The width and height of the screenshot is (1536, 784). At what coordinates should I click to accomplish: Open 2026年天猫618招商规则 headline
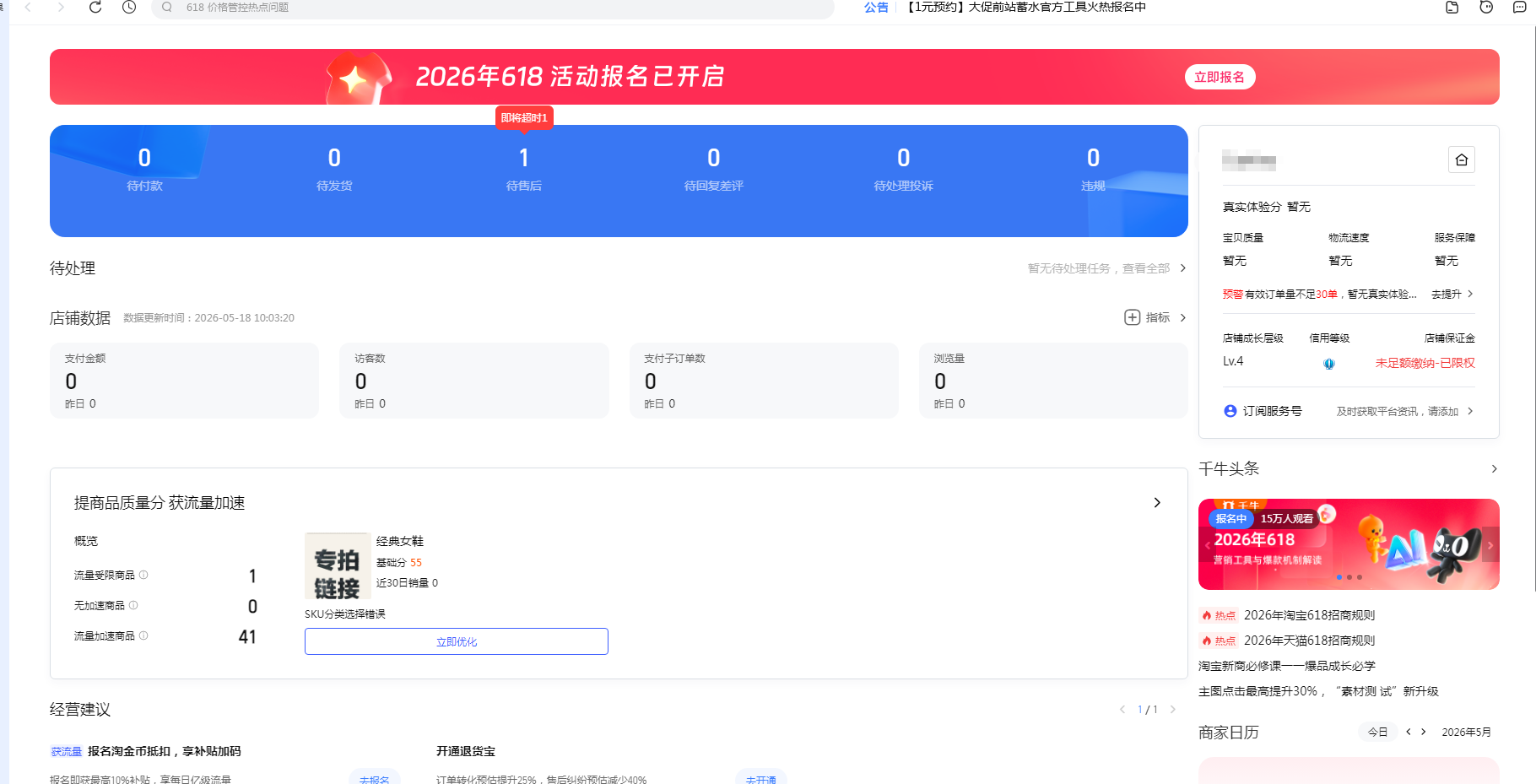tap(1309, 641)
